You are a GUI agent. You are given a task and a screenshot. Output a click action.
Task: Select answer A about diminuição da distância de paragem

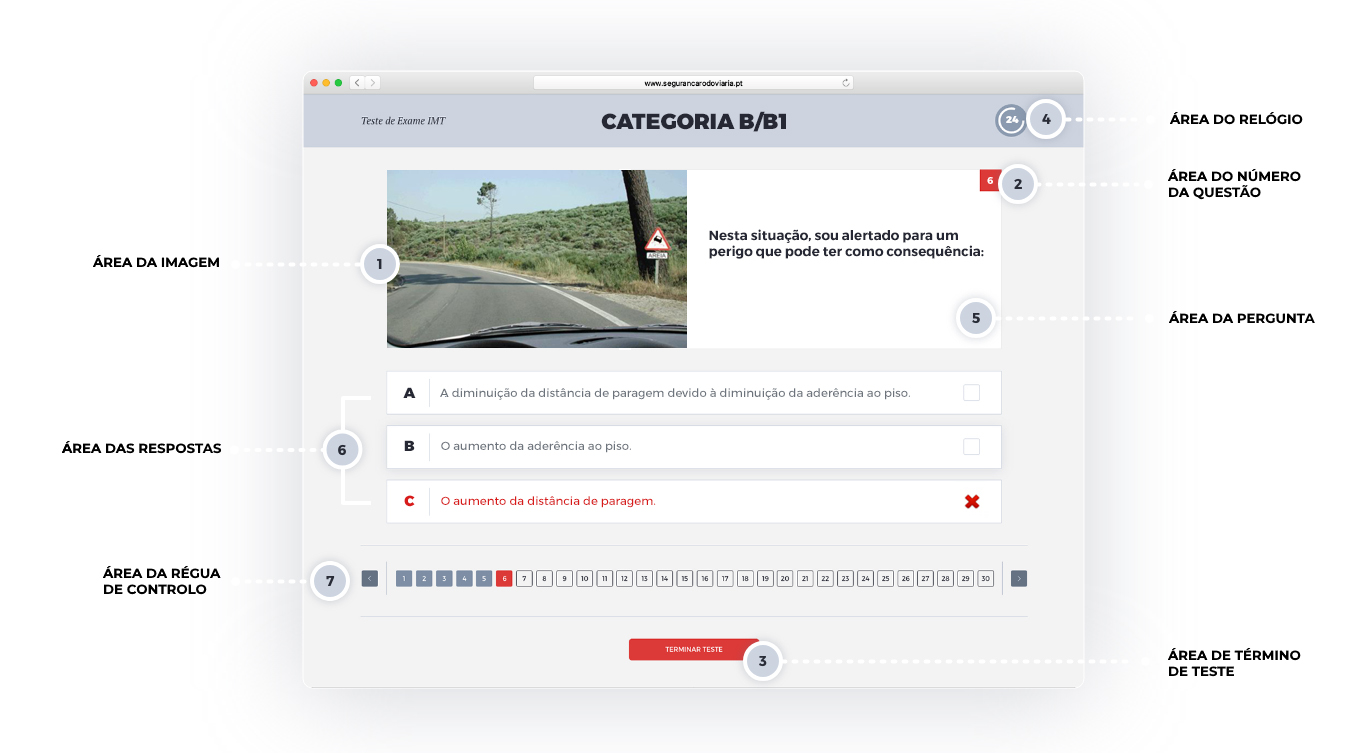pos(693,393)
